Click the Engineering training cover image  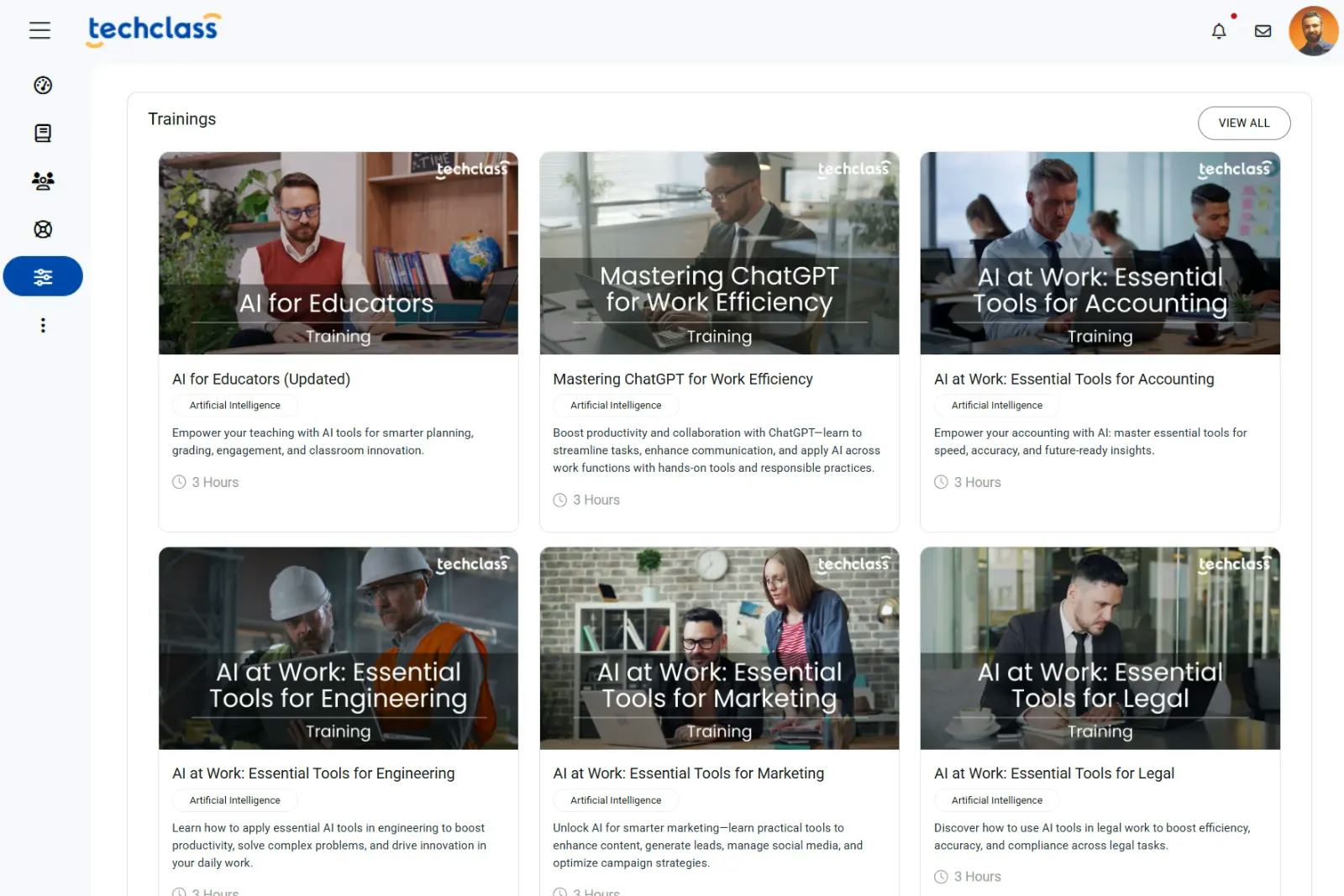(338, 648)
